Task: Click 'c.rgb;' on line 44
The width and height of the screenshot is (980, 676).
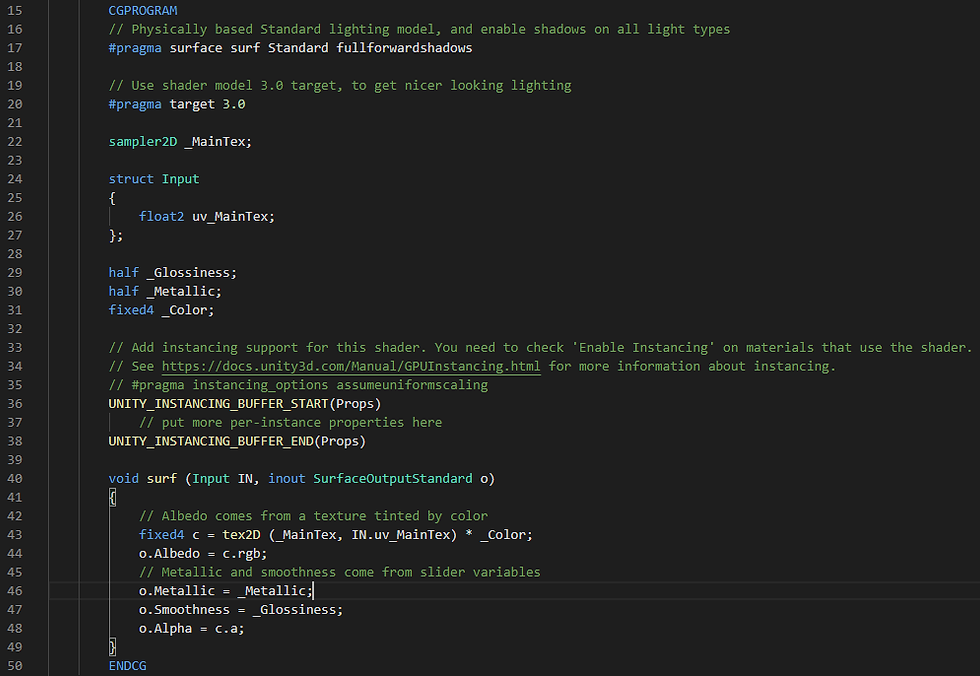Action: [x=244, y=554]
